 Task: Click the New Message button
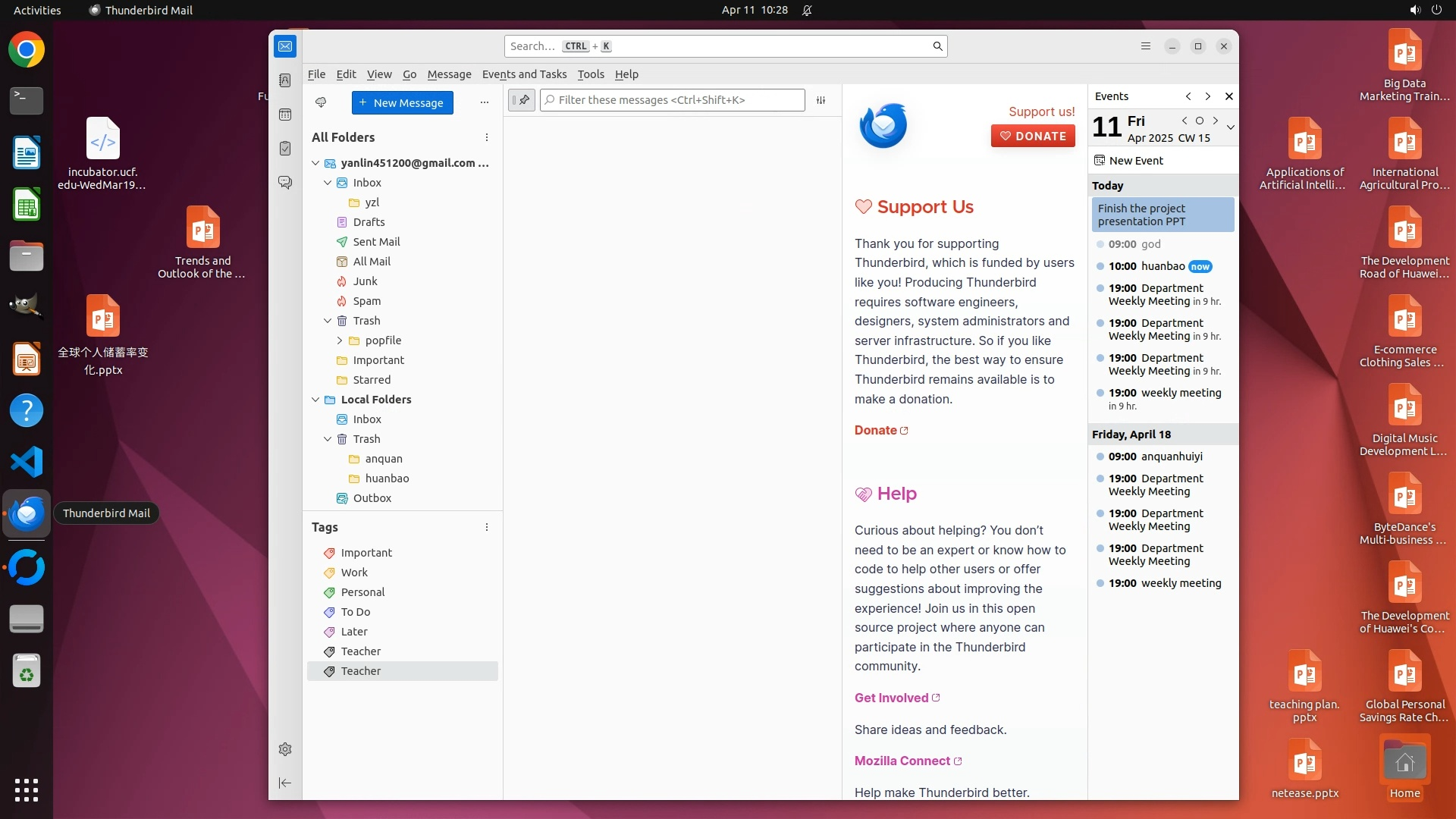coord(402,102)
